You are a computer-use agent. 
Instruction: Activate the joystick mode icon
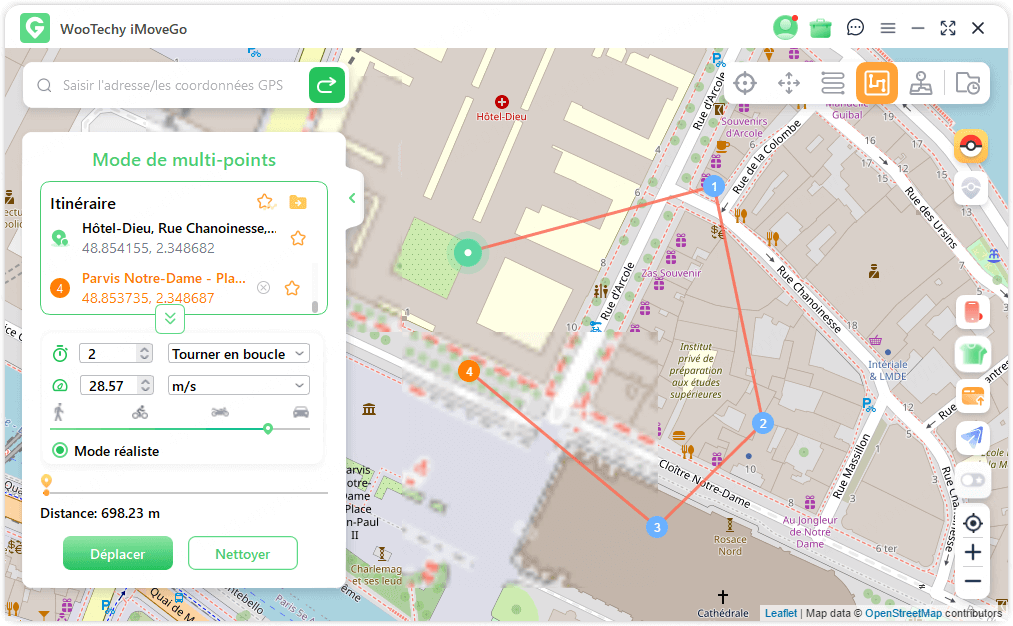921,83
